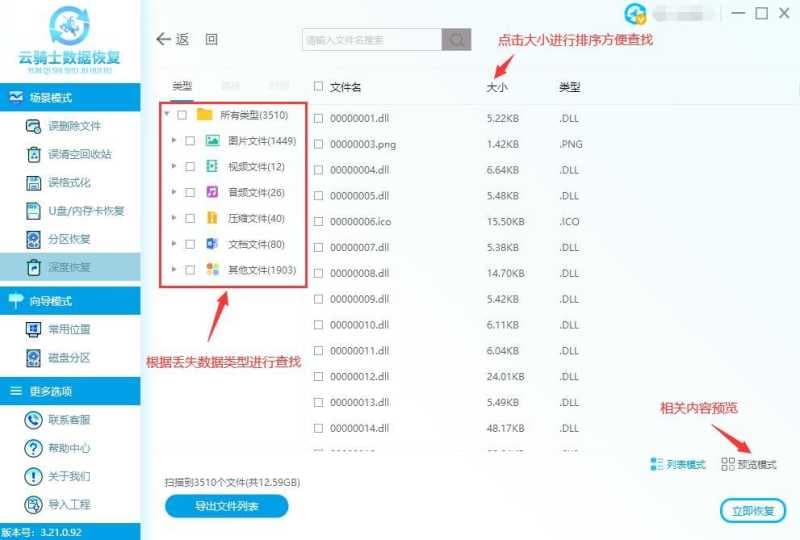Select 磁盘分区 disk icon
Screen dimensions: 800x540
click(x=33, y=358)
